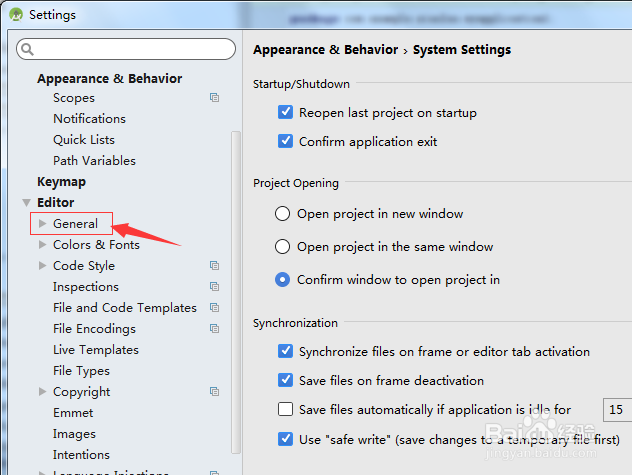The width and height of the screenshot is (632, 475).
Task: Click the search magnifier icon in Settings
Action: tap(27, 49)
